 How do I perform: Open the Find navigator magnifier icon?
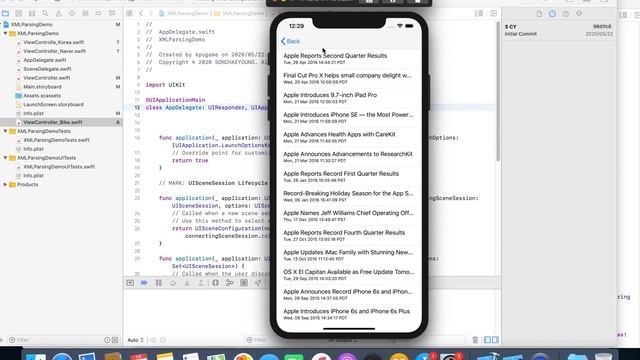coord(45,13)
